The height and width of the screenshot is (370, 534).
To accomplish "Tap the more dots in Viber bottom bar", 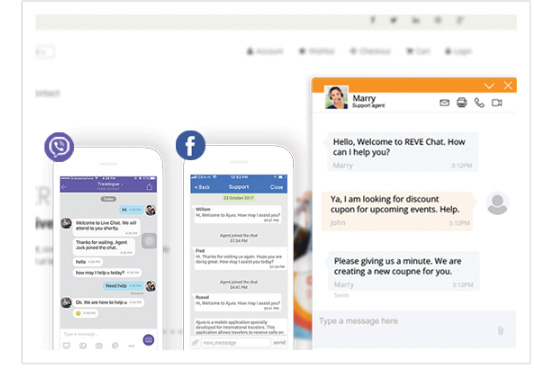I will 131,346.
